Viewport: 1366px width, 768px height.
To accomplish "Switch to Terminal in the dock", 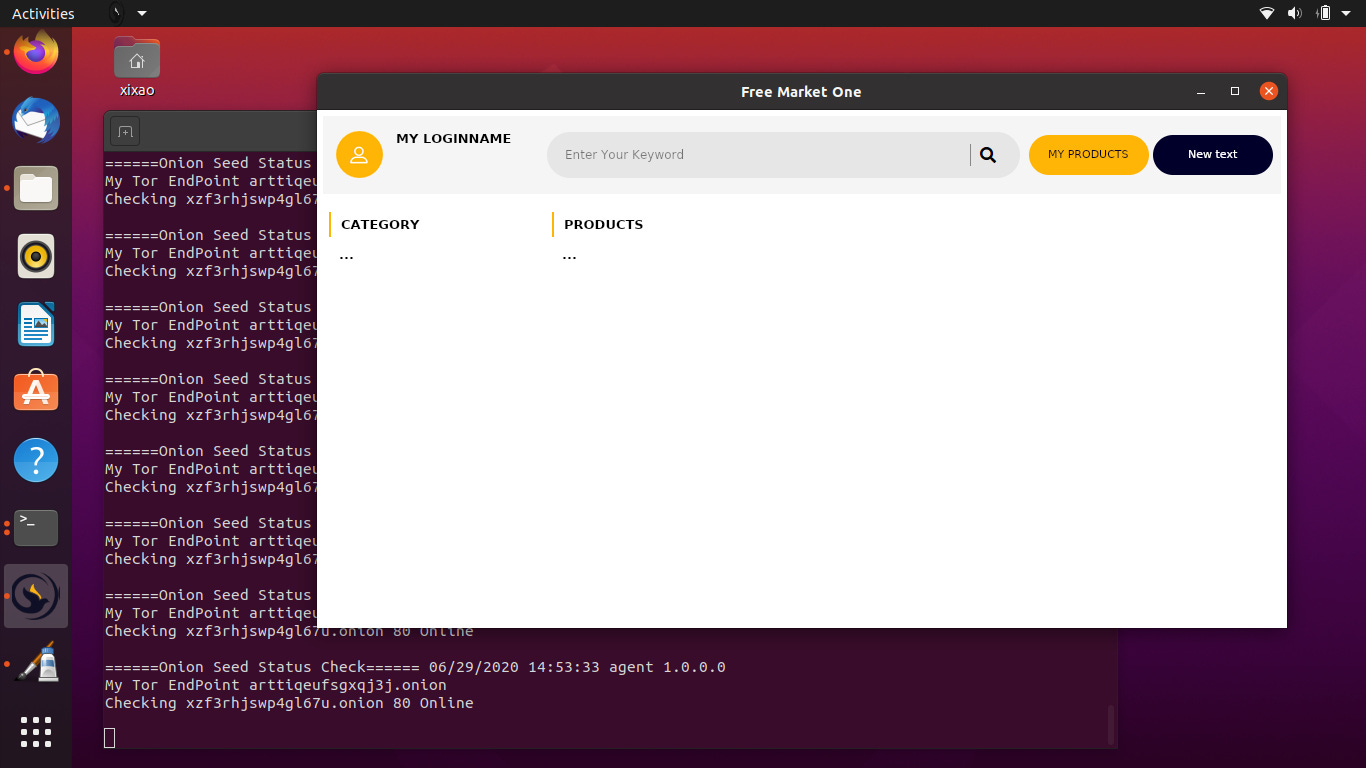I will pyautogui.click(x=36, y=528).
